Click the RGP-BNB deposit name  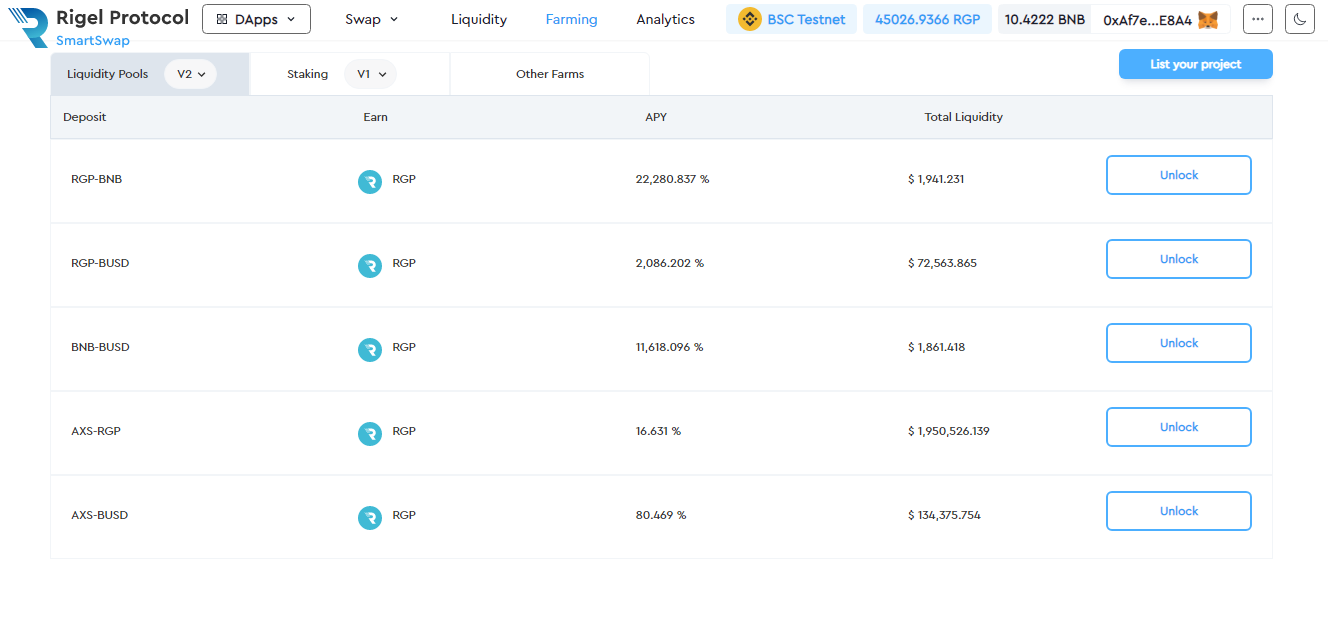[97, 179]
